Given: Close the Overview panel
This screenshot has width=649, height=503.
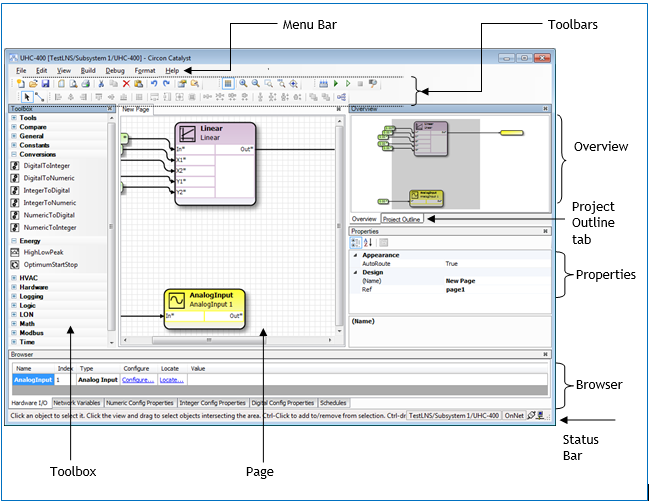Looking at the screenshot, I should (x=546, y=108).
